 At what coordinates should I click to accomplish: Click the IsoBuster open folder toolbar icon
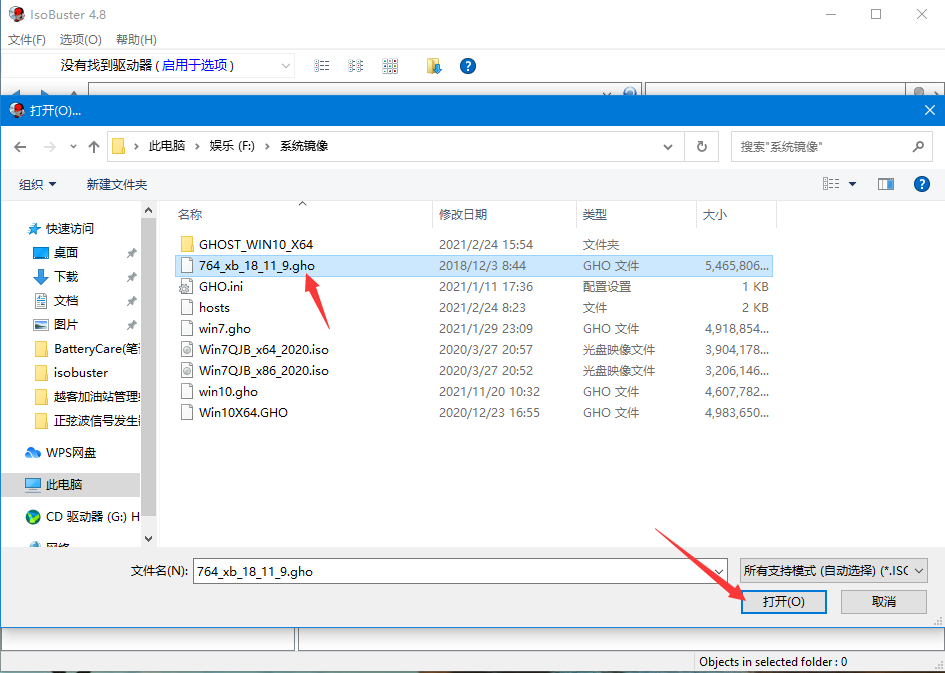pyautogui.click(x=434, y=66)
